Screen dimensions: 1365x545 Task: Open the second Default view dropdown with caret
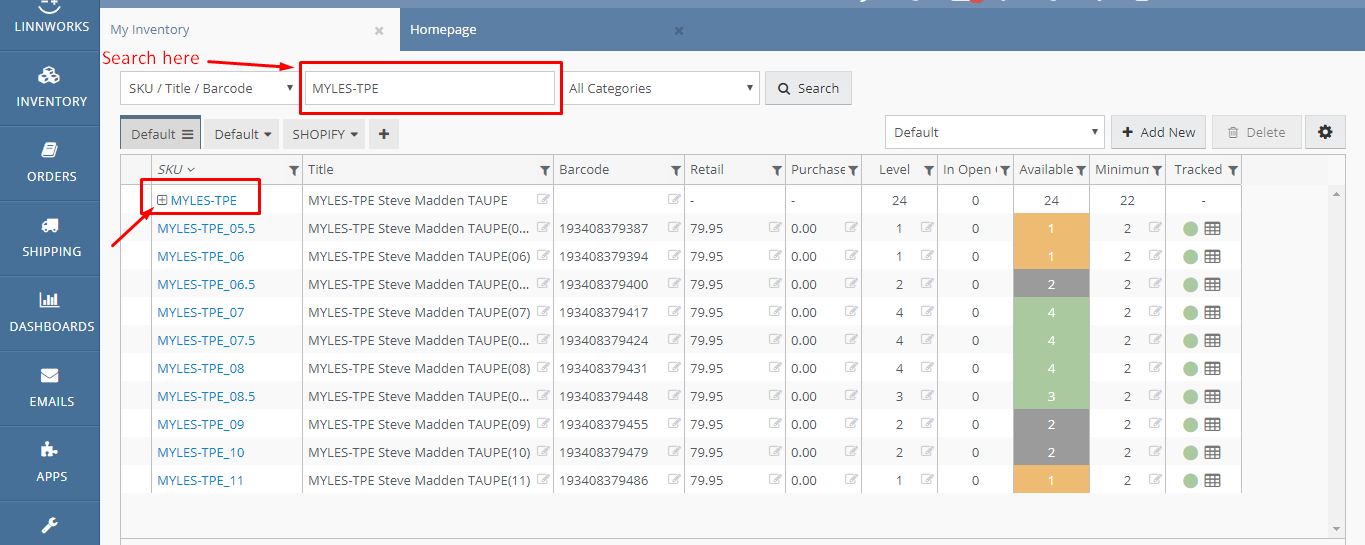tap(243, 134)
